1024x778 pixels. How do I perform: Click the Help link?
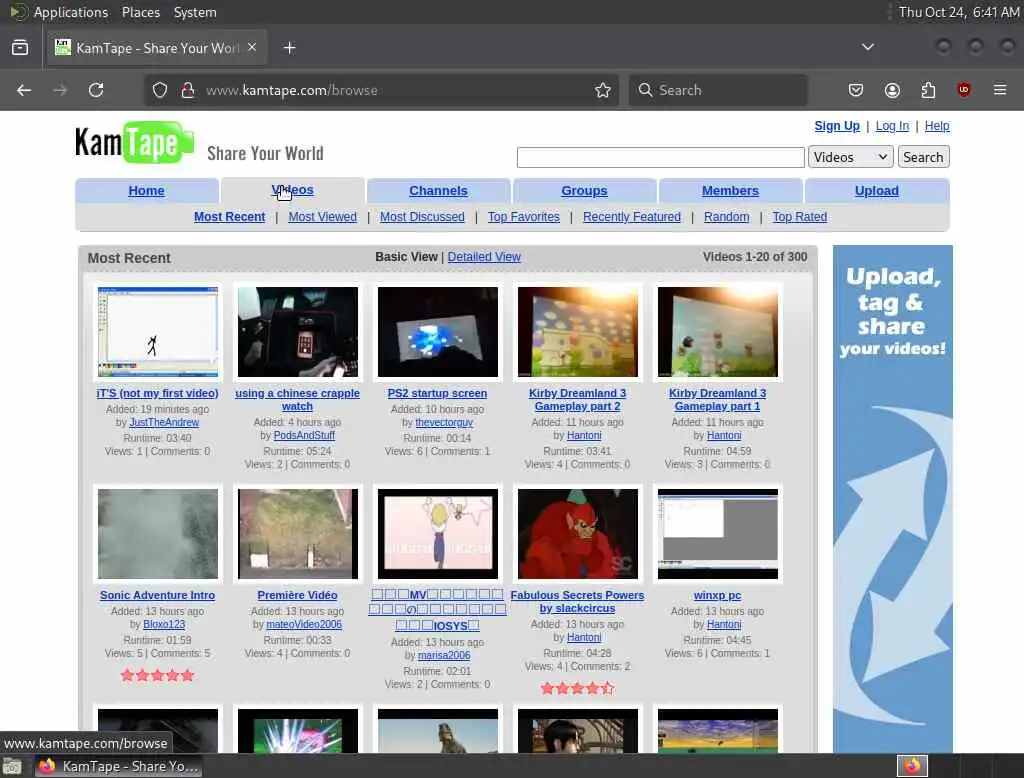click(x=936, y=126)
